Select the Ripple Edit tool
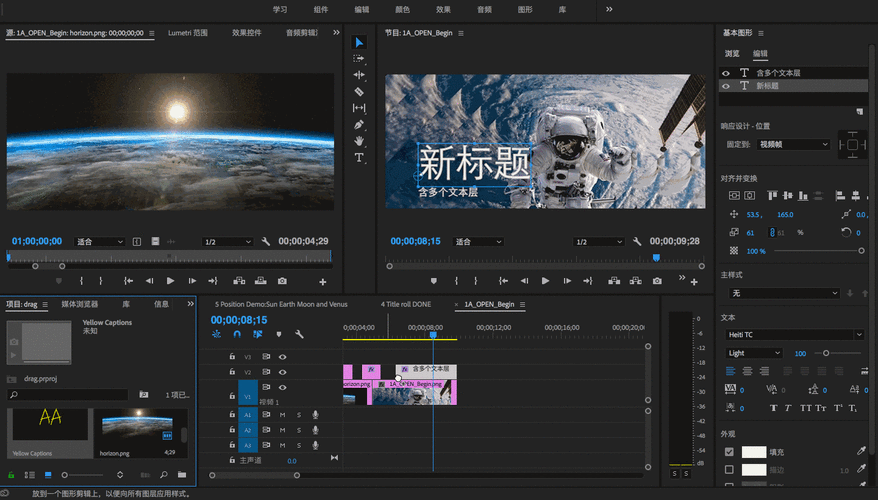The image size is (878, 500). [x=359, y=74]
